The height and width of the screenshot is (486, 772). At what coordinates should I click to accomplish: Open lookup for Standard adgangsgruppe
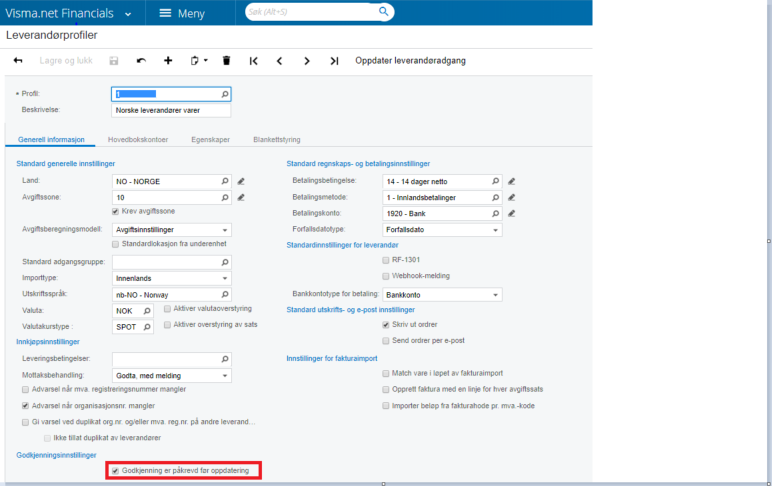225,262
